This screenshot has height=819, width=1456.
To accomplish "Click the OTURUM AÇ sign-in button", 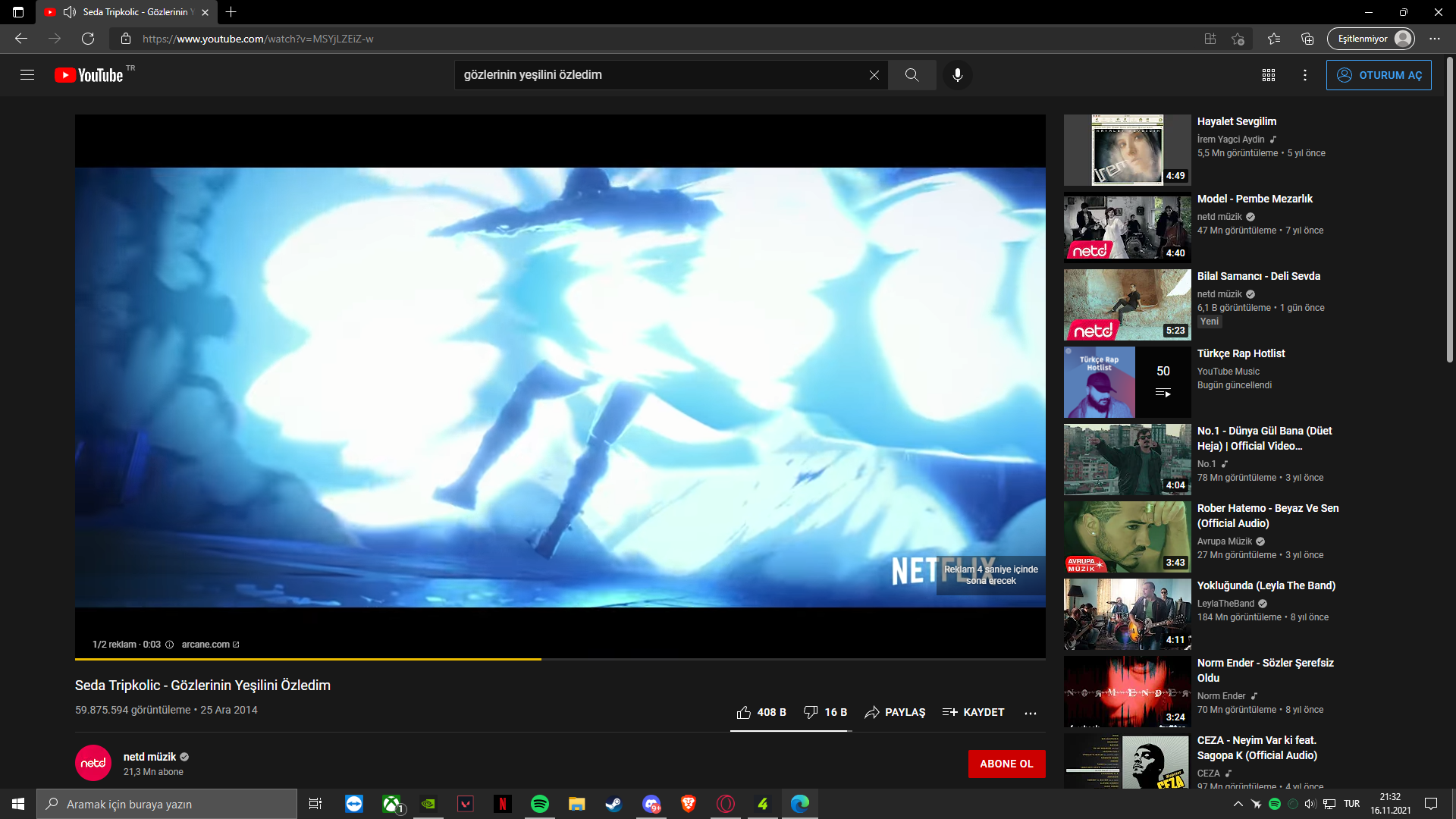I will point(1378,75).
